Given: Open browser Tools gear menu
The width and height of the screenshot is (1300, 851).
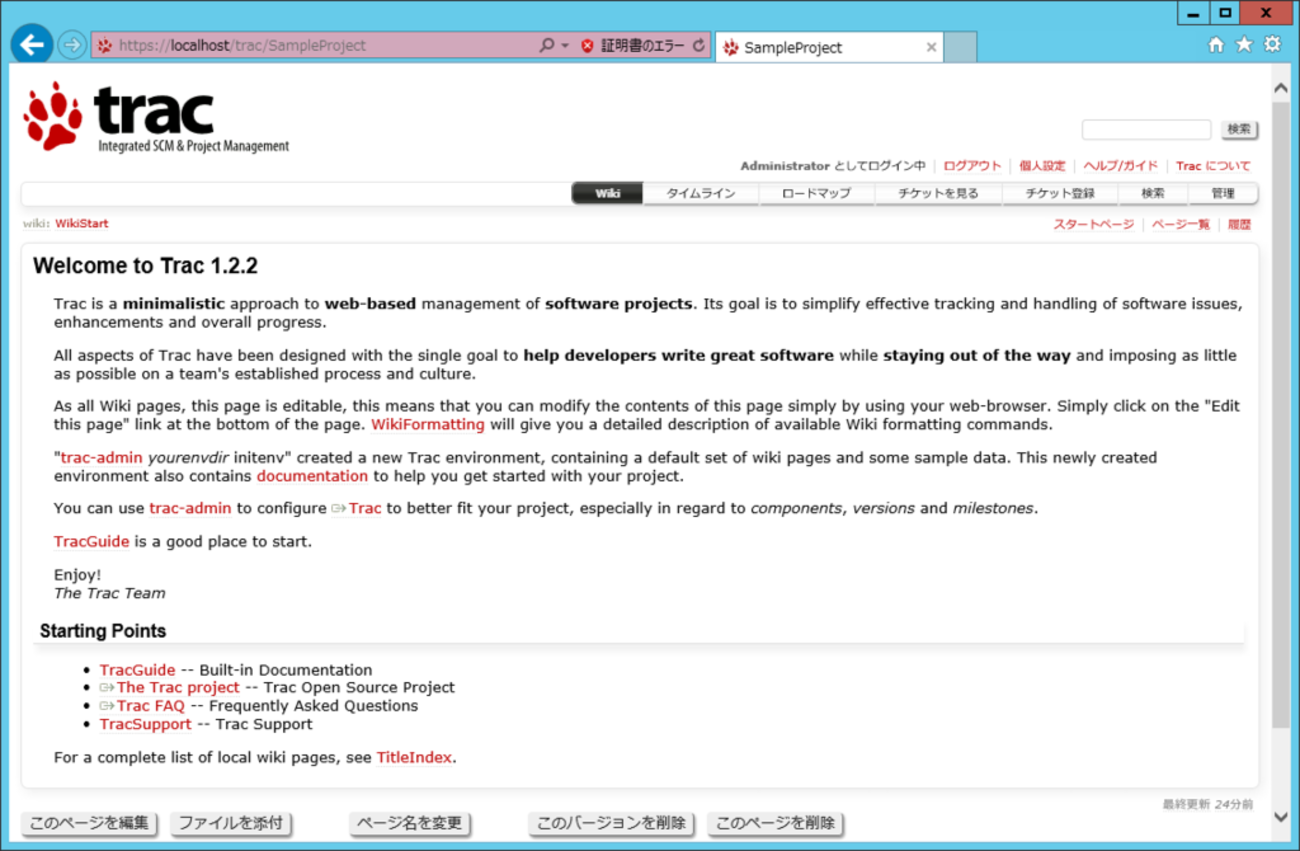Looking at the screenshot, I should click(1272, 44).
